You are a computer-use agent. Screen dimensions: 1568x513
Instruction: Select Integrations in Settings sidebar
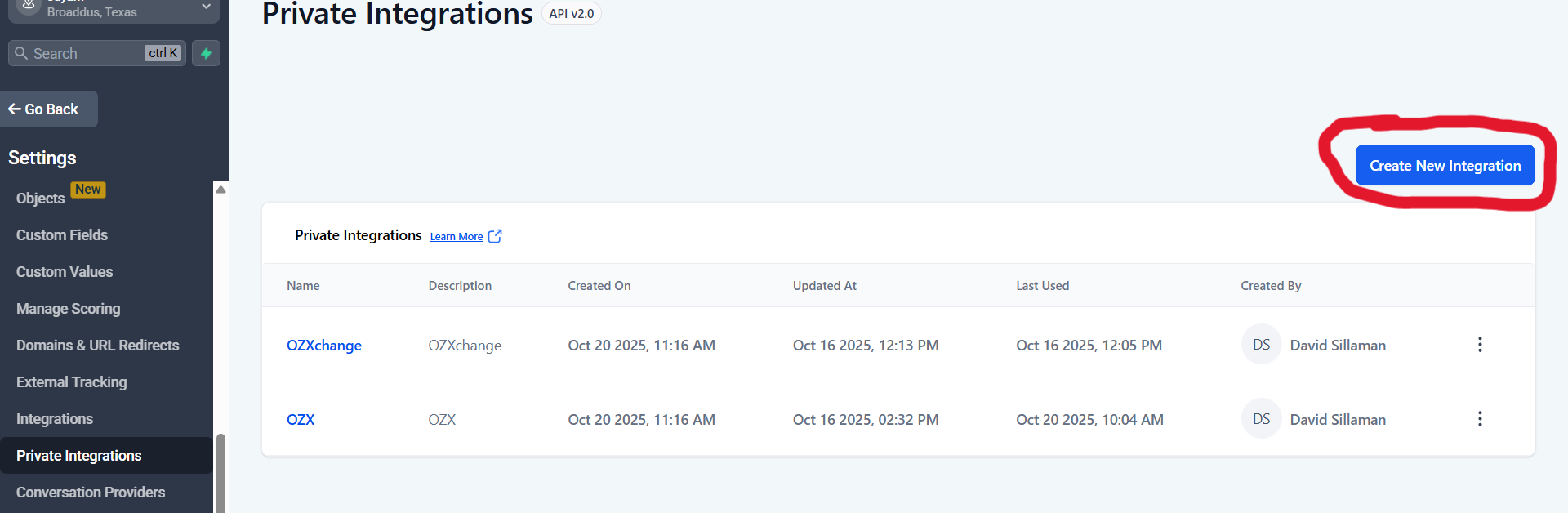point(55,419)
